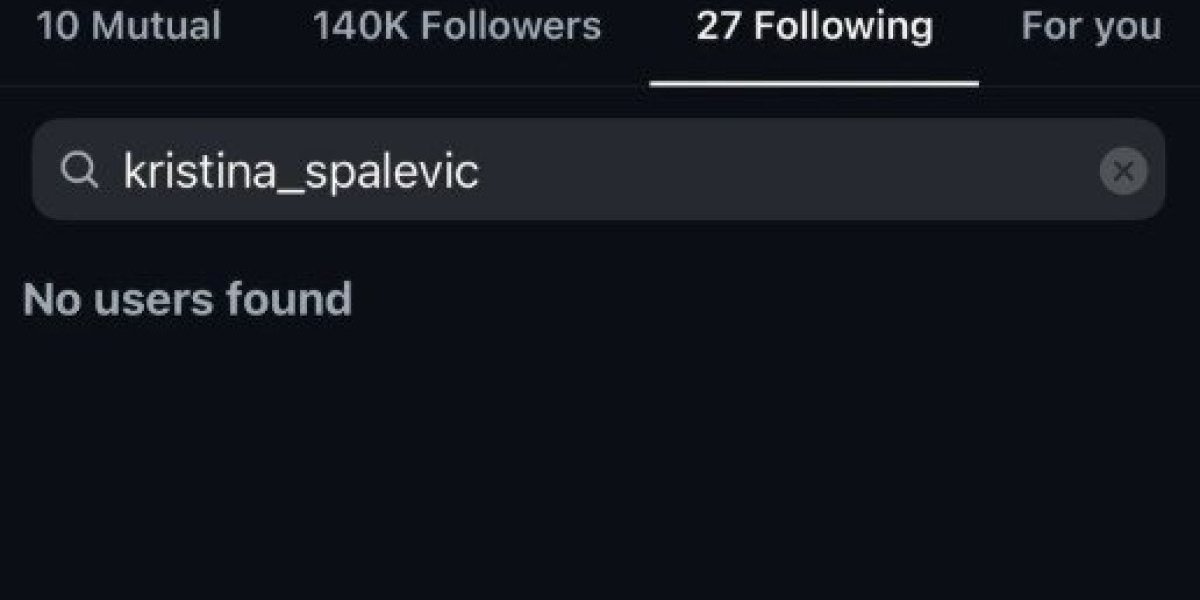Show the For you tab
The width and height of the screenshot is (1200, 600).
click(x=1091, y=27)
